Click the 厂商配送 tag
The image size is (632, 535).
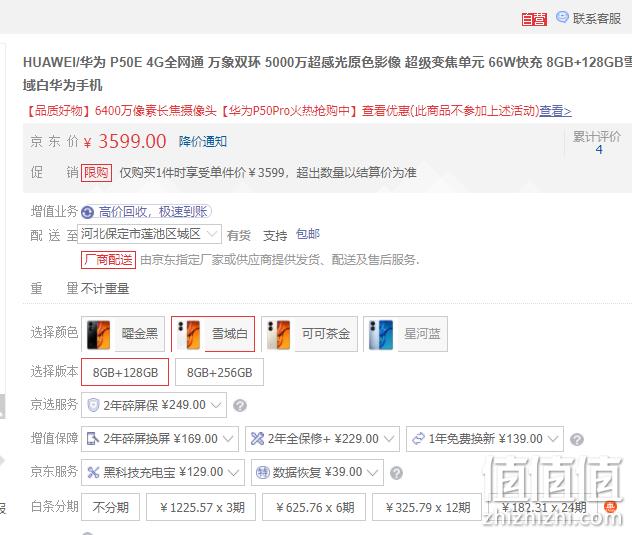(108, 260)
